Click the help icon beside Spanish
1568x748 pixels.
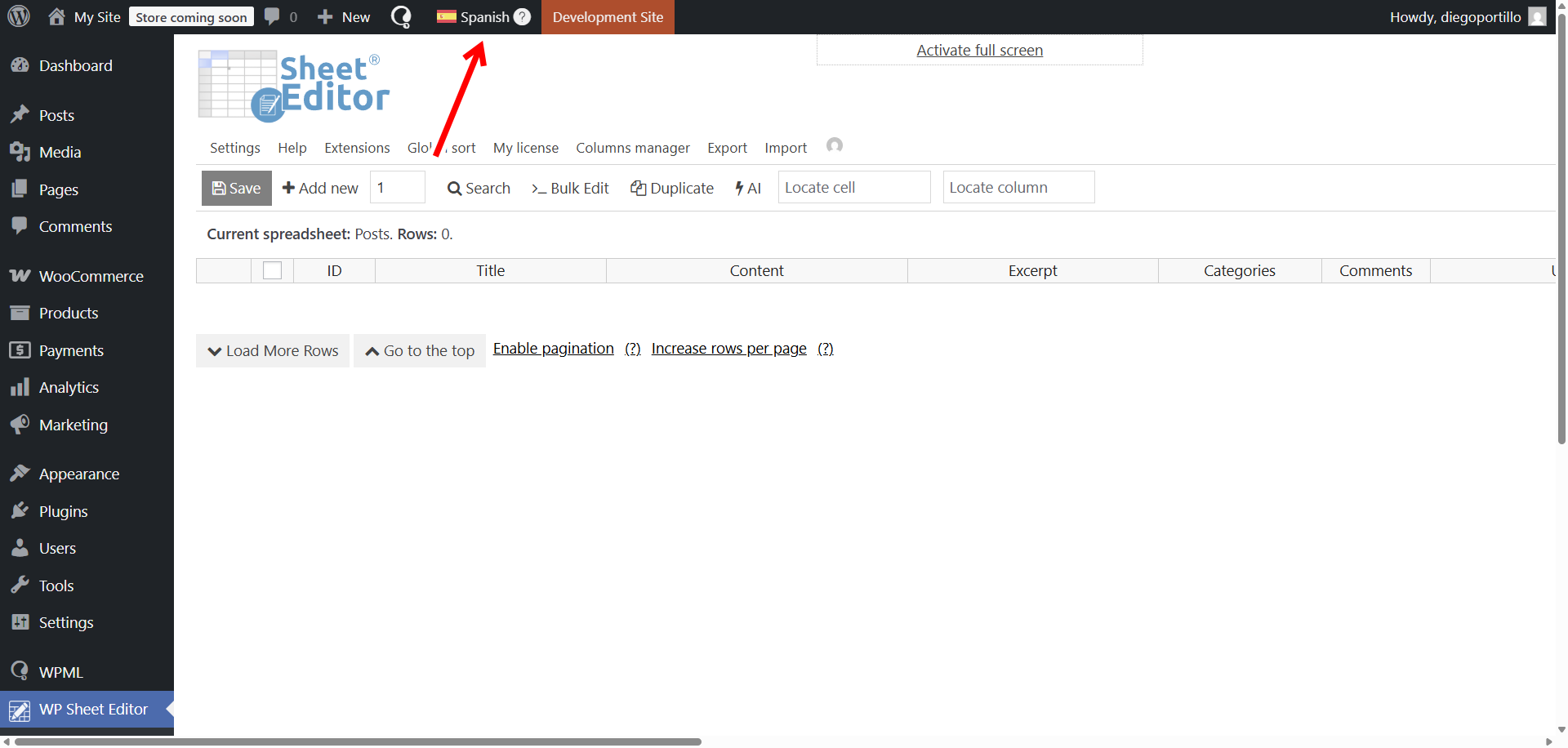(522, 16)
